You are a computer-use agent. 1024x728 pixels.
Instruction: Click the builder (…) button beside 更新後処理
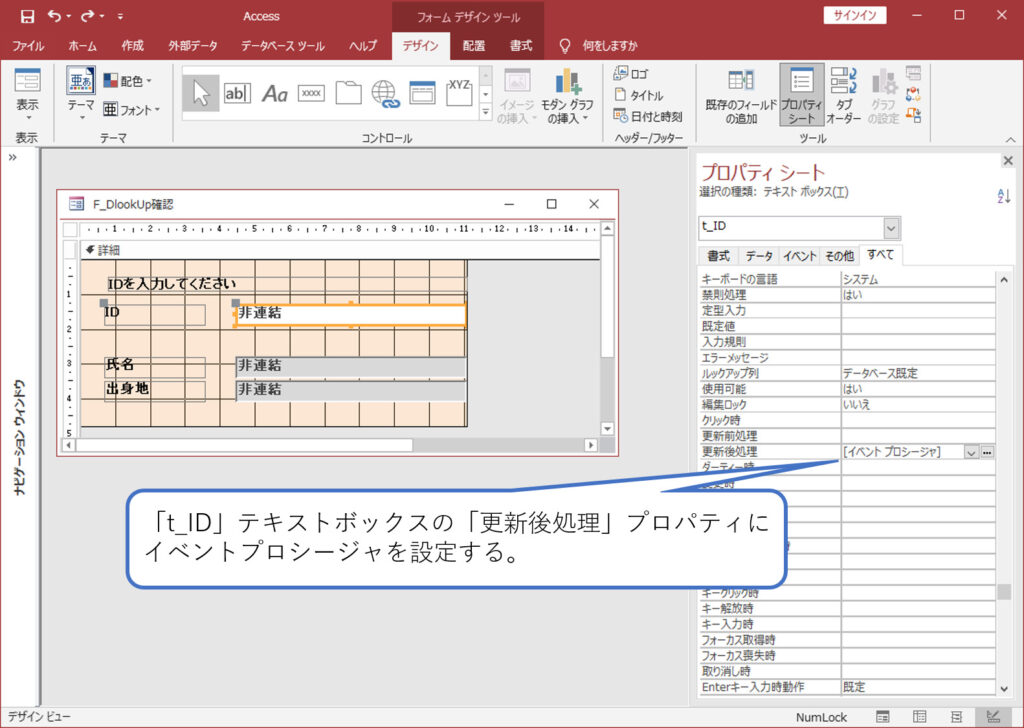(x=987, y=452)
